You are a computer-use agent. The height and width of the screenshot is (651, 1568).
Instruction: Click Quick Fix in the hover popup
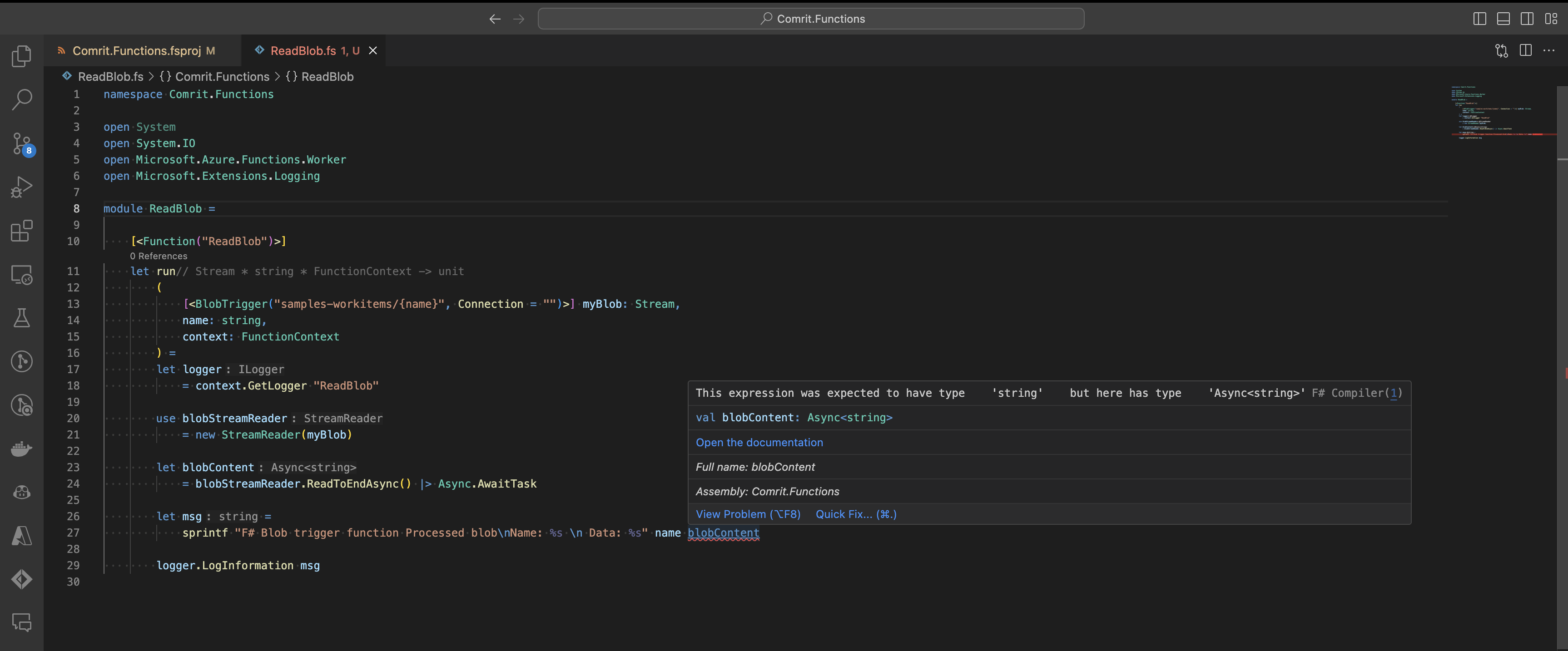(x=856, y=514)
